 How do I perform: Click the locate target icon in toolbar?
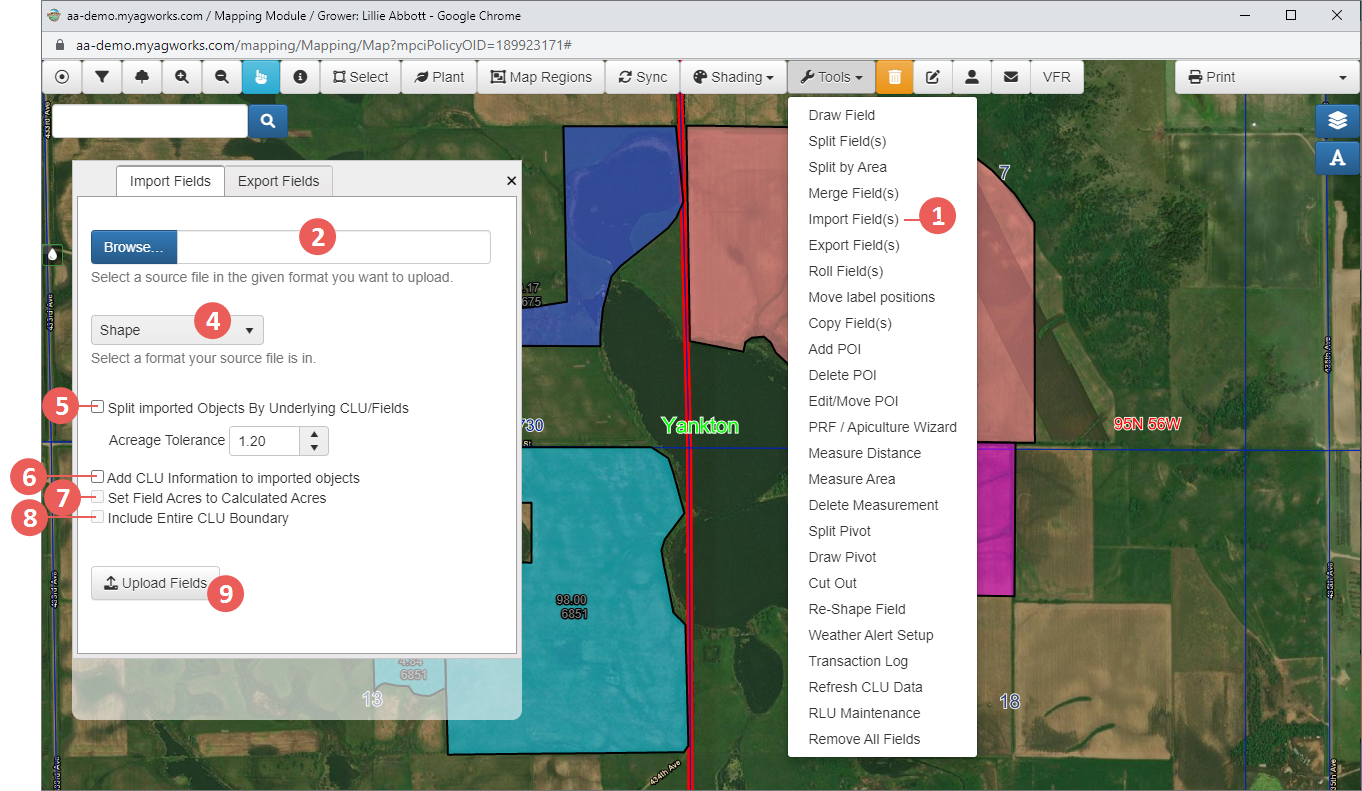click(62, 77)
